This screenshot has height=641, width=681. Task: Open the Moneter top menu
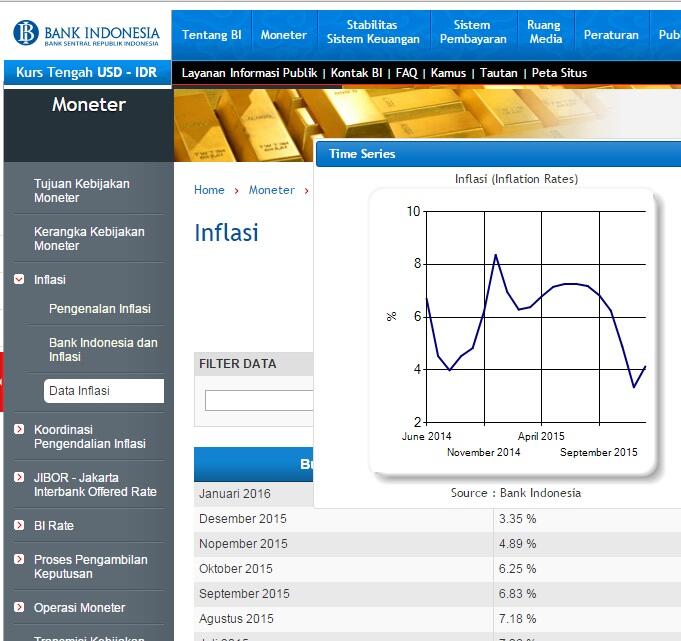[x=284, y=35]
